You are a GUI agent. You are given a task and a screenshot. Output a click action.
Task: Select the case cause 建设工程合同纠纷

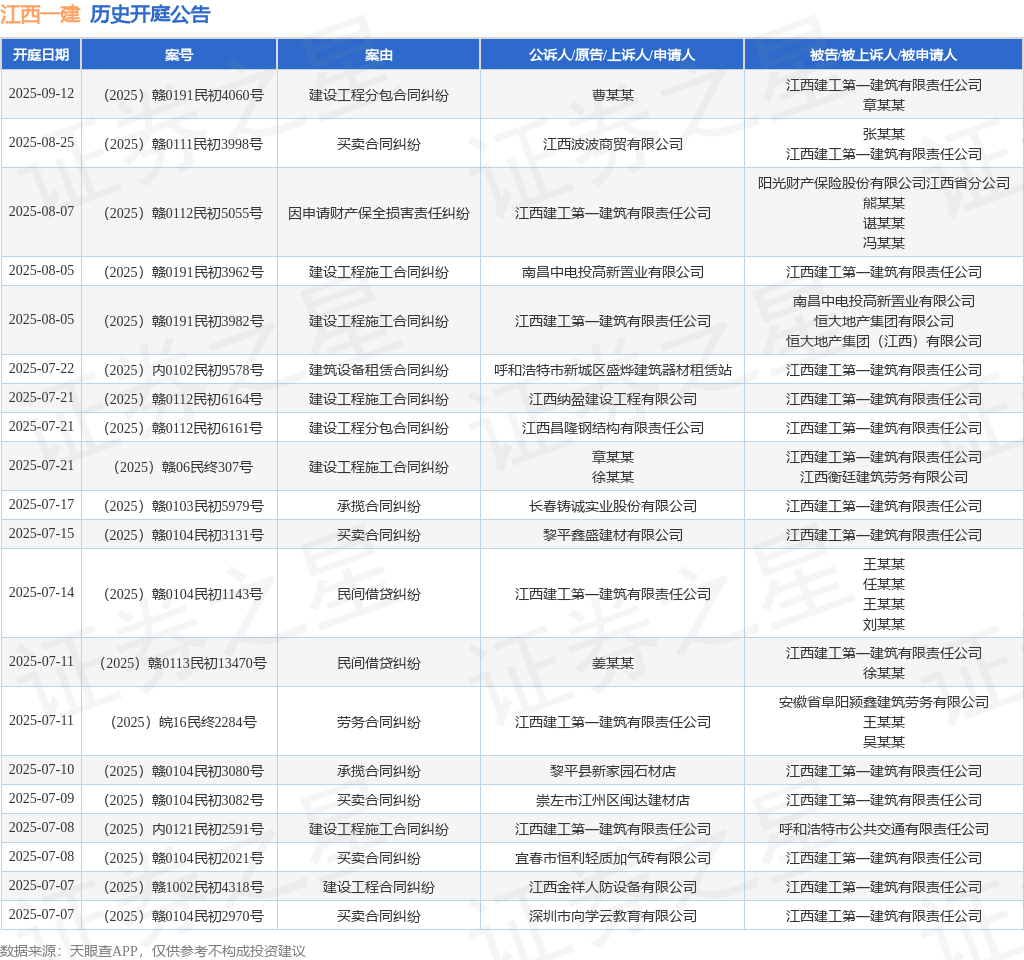(379, 888)
